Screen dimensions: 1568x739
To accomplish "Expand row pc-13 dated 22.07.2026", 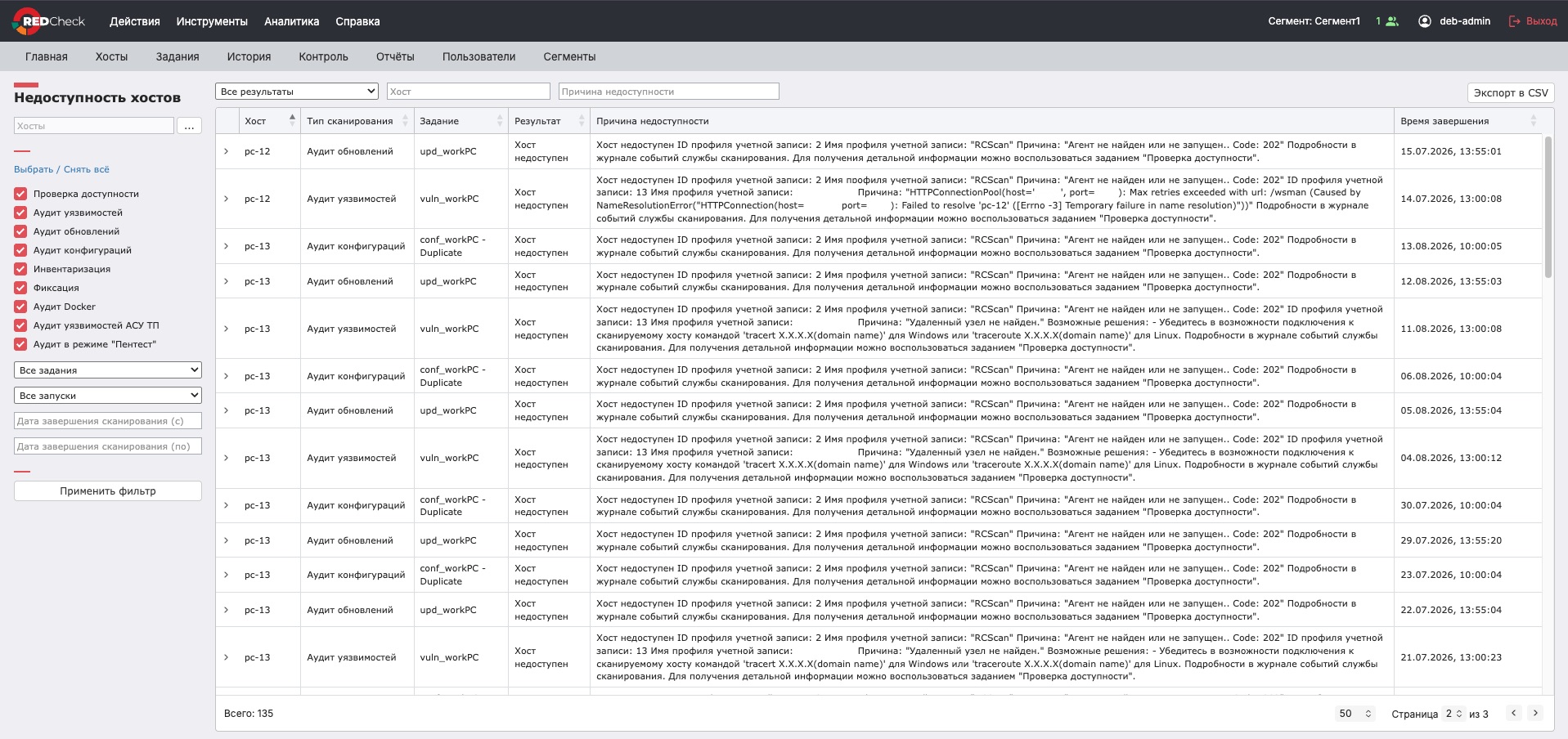I will click(x=227, y=610).
